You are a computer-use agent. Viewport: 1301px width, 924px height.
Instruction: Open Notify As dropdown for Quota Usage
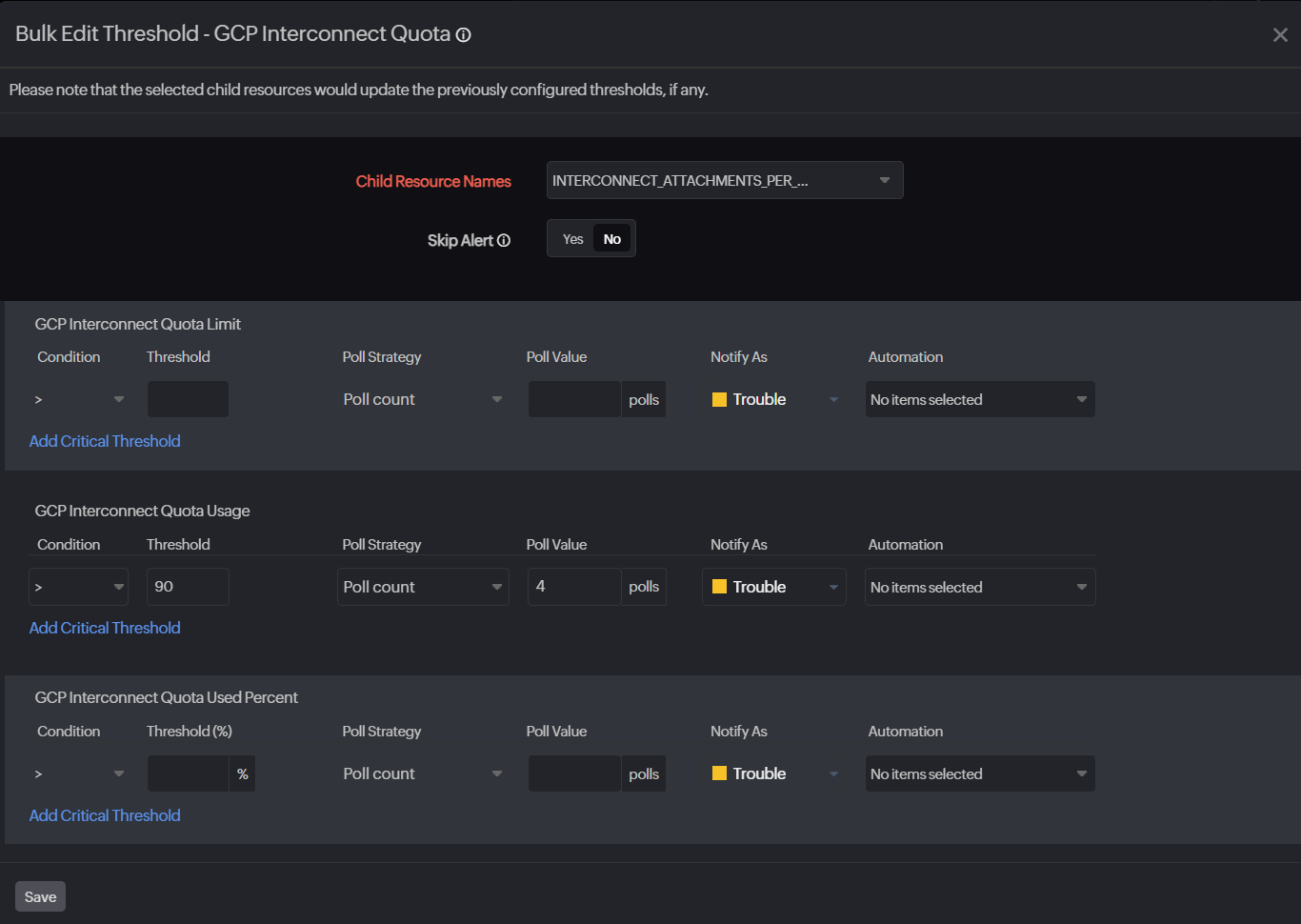pos(773,587)
